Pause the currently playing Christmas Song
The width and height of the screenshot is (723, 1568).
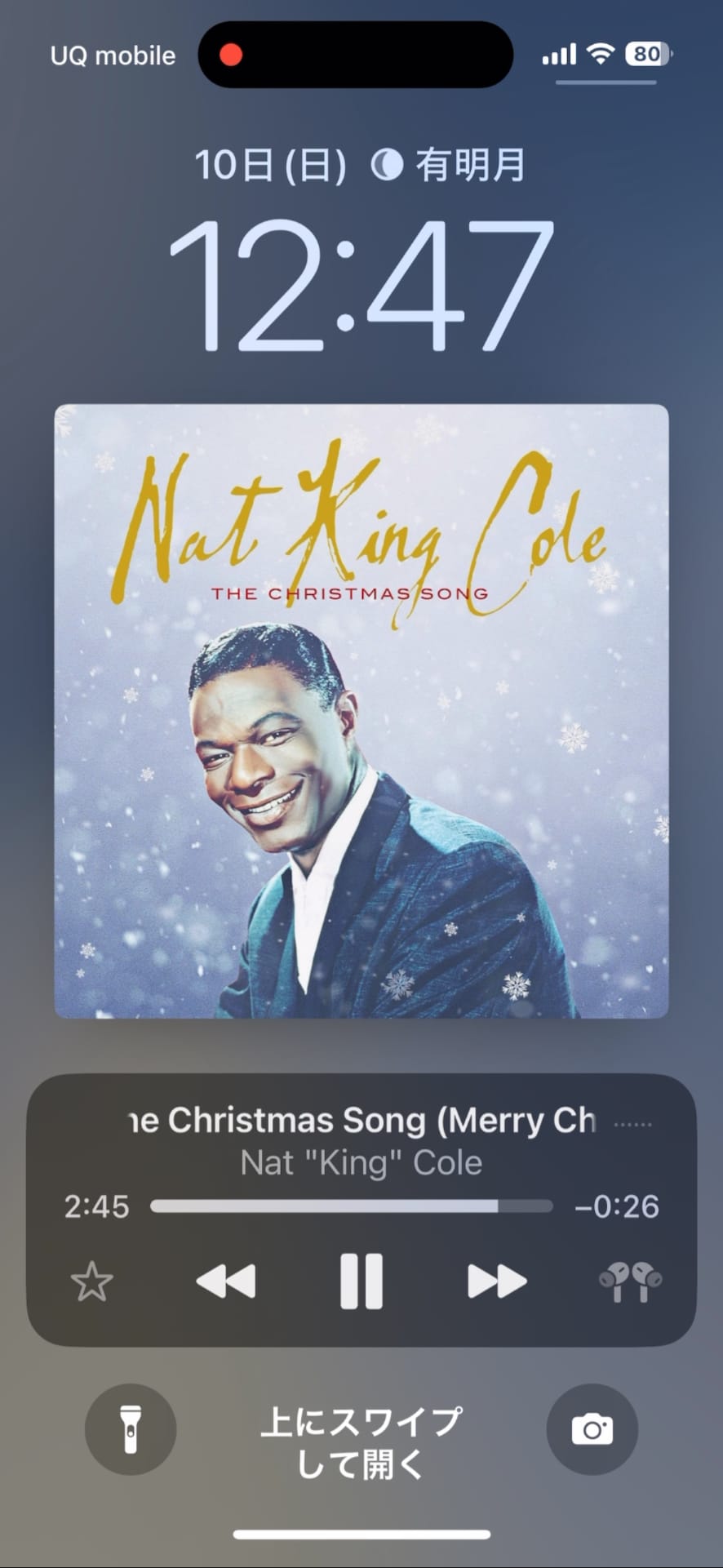[361, 1281]
